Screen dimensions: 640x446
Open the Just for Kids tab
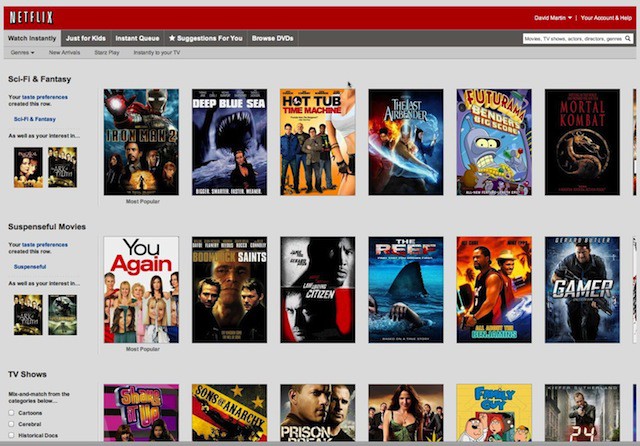[86, 38]
